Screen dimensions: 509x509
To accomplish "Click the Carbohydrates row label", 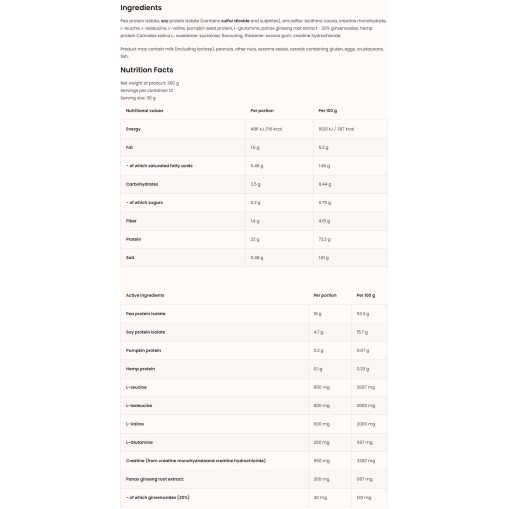I will 142,184.
